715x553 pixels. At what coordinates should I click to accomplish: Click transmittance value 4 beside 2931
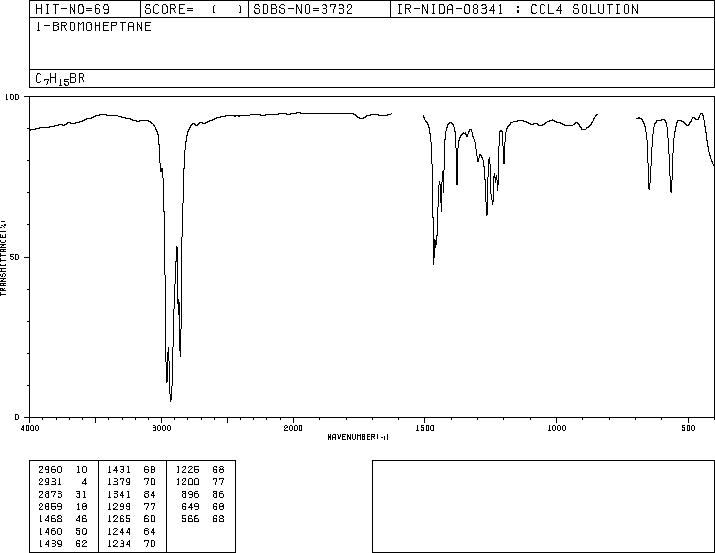pos(84,482)
